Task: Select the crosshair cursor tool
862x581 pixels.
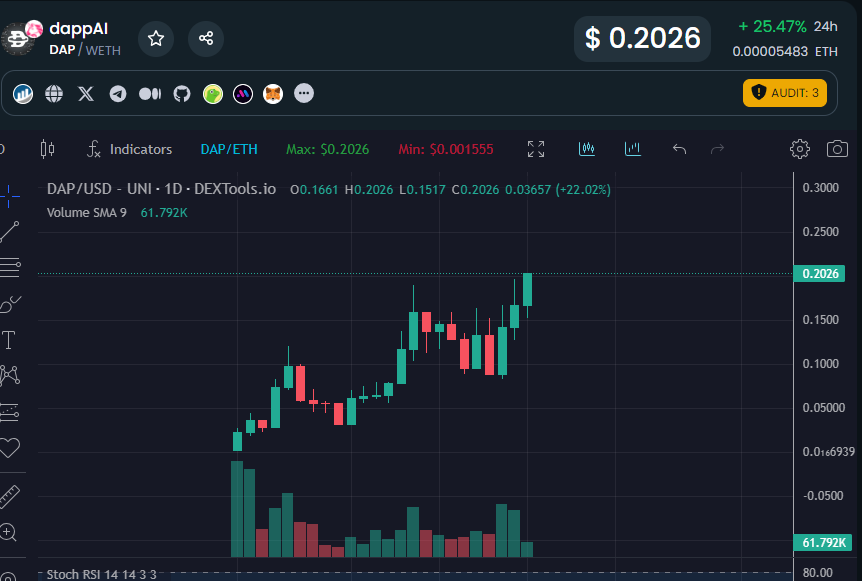Action: pos(9,196)
